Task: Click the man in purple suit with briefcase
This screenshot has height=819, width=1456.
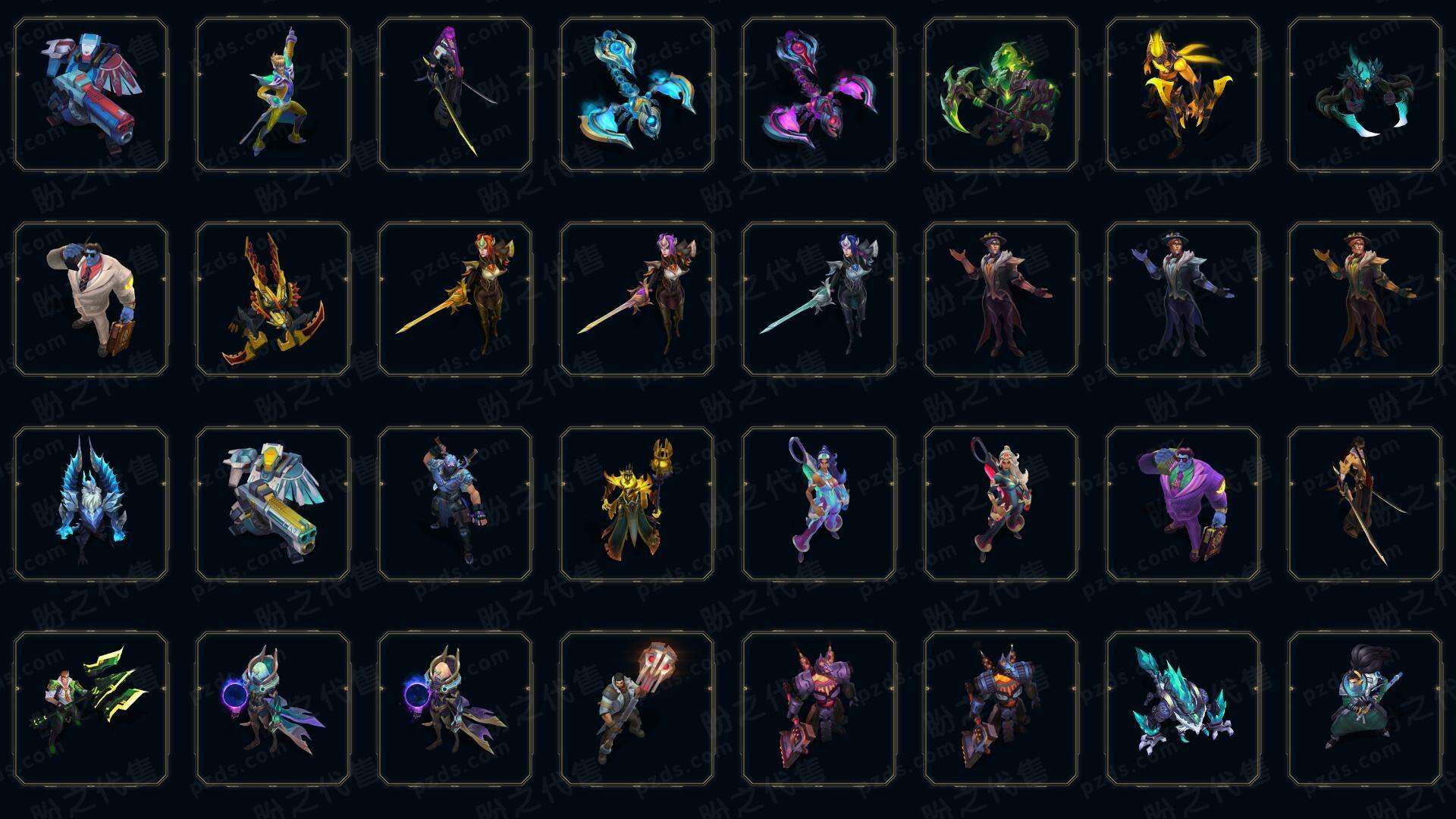Action: (1183, 504)
